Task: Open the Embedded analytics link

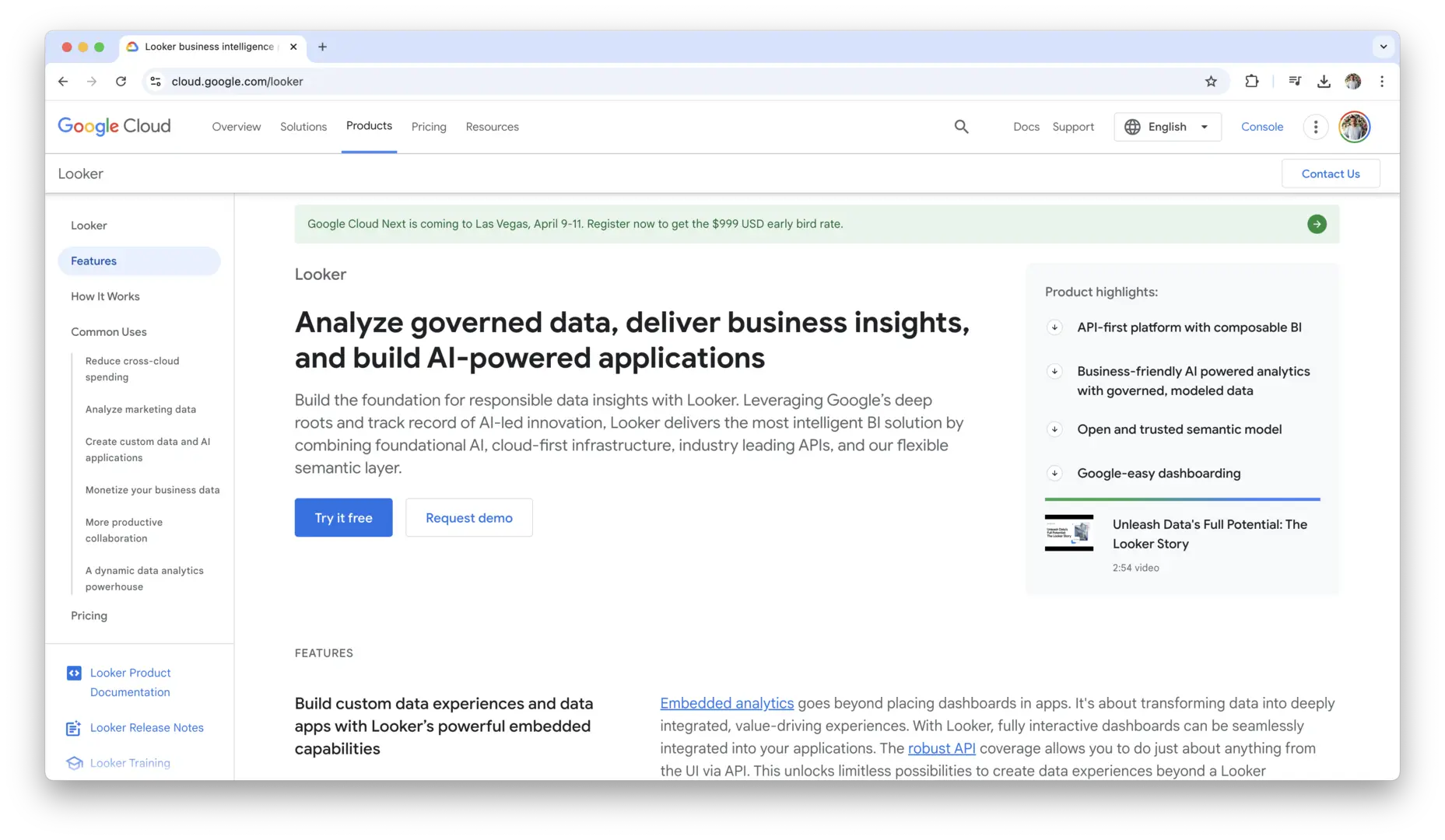Action: (x=727, y=703)
